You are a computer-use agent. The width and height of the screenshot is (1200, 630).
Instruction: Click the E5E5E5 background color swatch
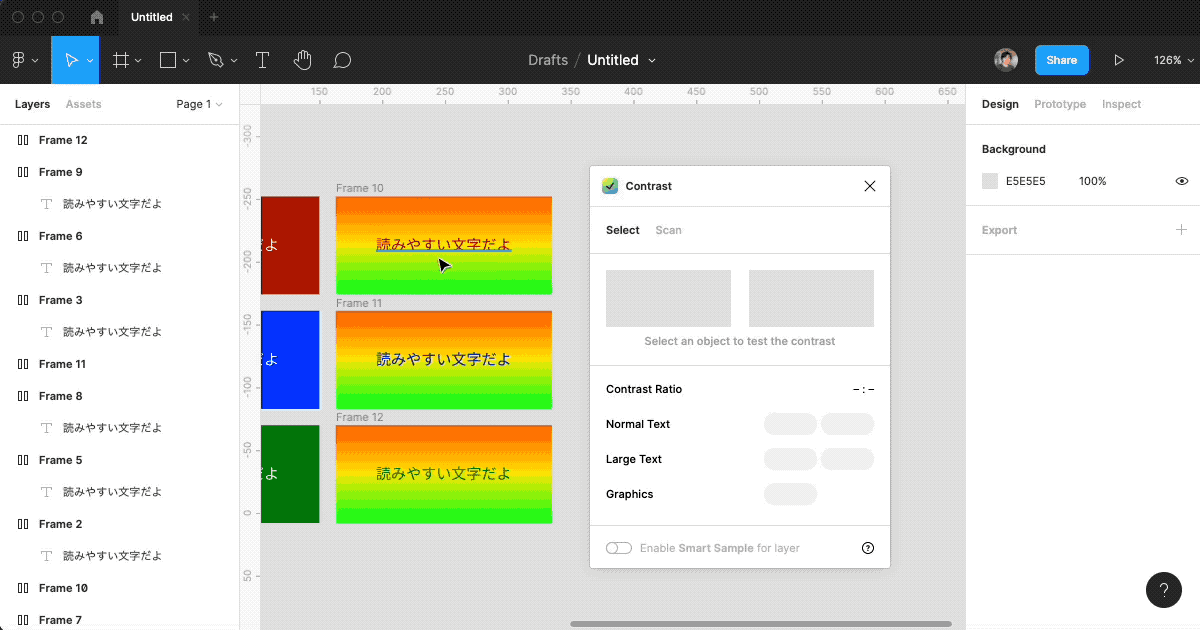(x=990, y=181)
